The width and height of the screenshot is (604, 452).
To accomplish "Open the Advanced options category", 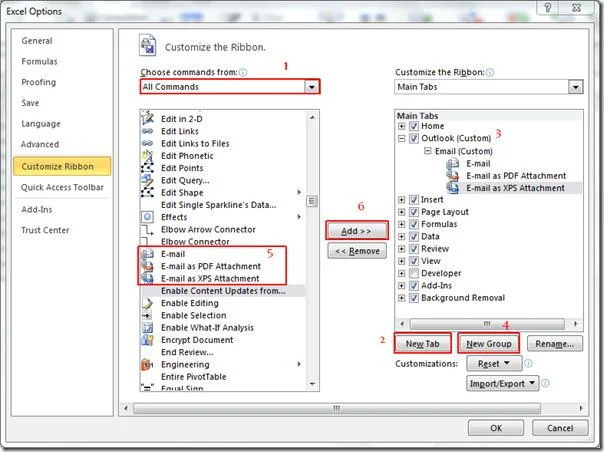I will [x=40, y=145].
